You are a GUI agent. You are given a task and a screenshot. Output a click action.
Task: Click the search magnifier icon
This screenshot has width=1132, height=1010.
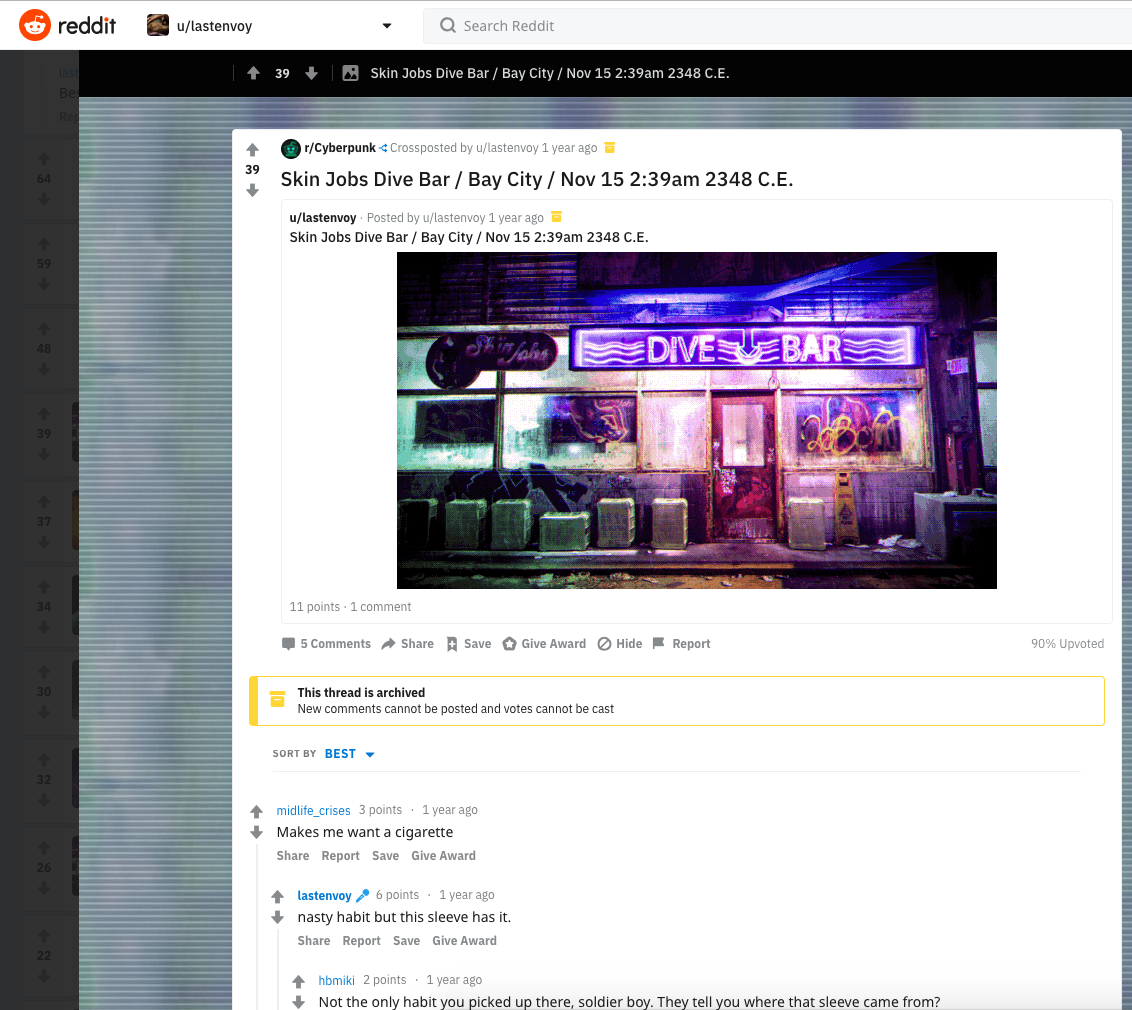point(448,25)
